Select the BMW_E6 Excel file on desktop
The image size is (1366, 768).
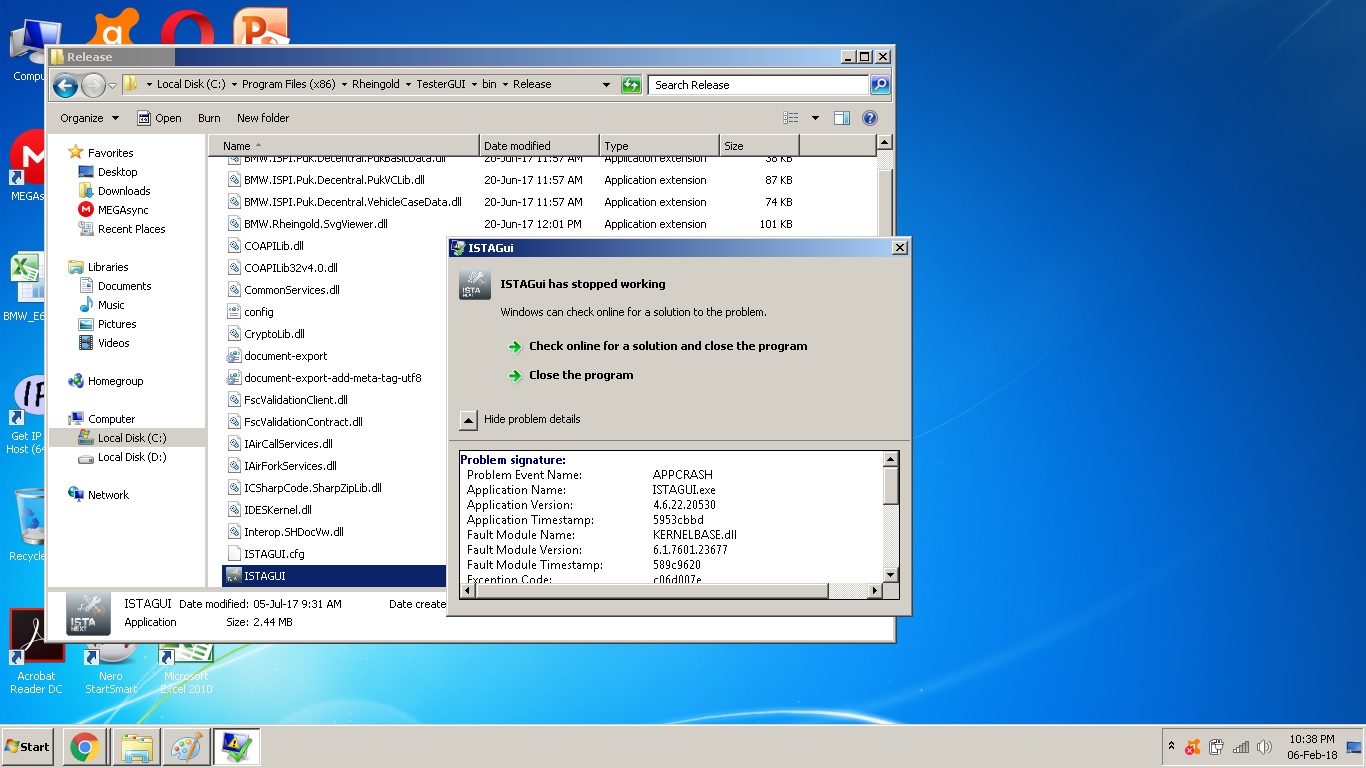(x=27, y=288)
